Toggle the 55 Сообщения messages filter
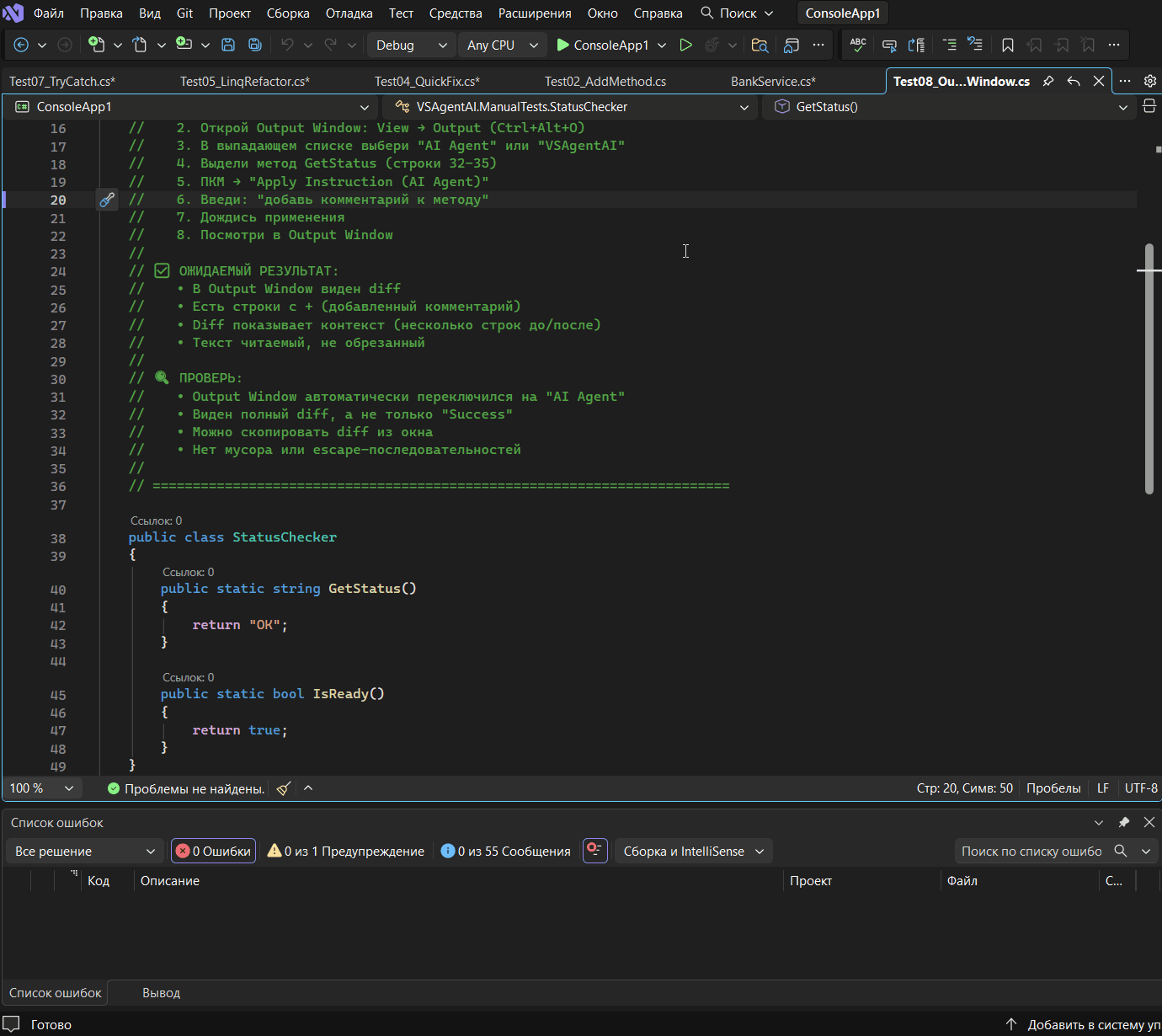This screenshot has height=1036, width=1162. tap(505, 852)
